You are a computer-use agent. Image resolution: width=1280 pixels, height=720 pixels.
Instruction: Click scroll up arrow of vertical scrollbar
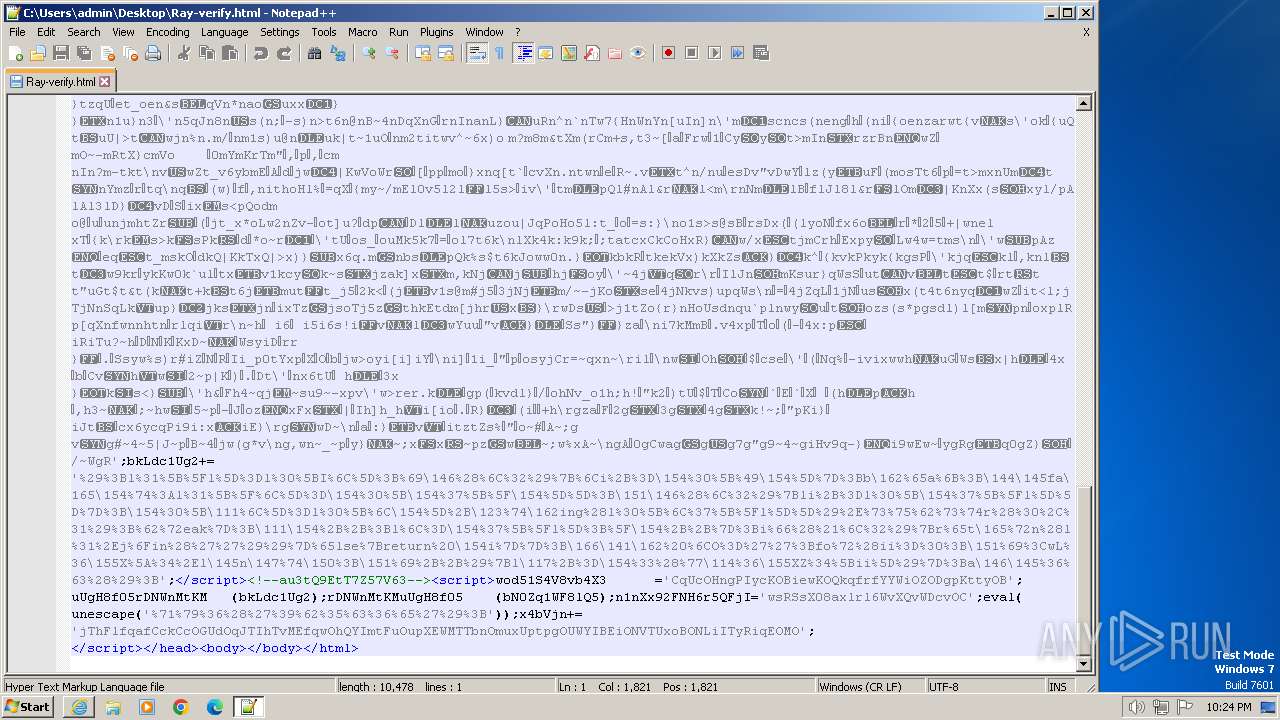[1084, 103]
